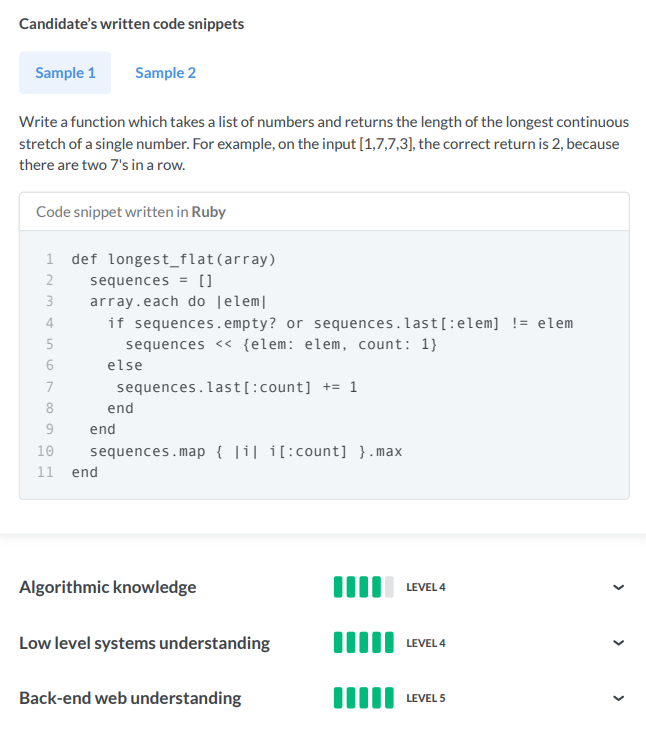Select the Sample 1 tab
Screen dimensions: 646x730
click(65, 73)
